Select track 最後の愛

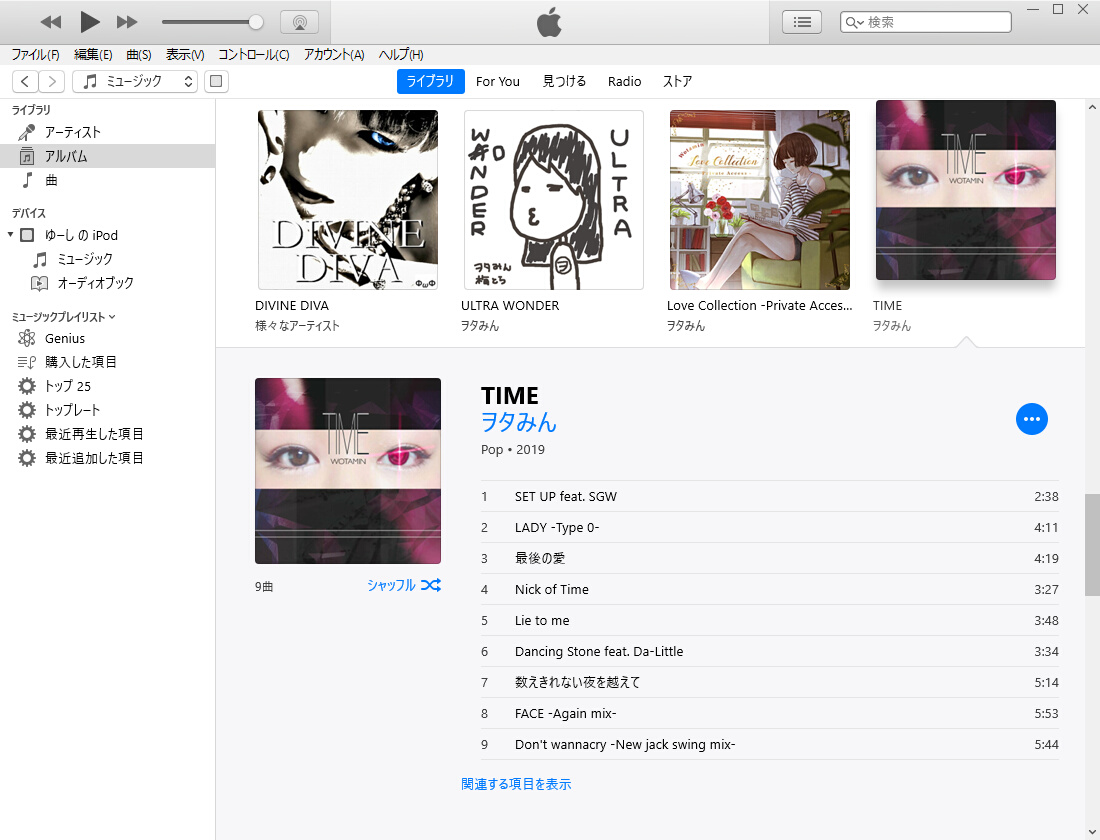click(770, 559)
